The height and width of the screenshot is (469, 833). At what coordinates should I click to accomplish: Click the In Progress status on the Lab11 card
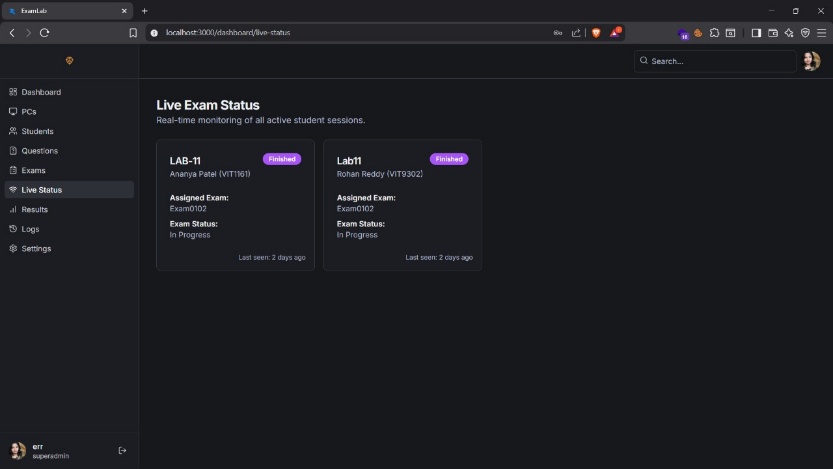pos(357,235)
